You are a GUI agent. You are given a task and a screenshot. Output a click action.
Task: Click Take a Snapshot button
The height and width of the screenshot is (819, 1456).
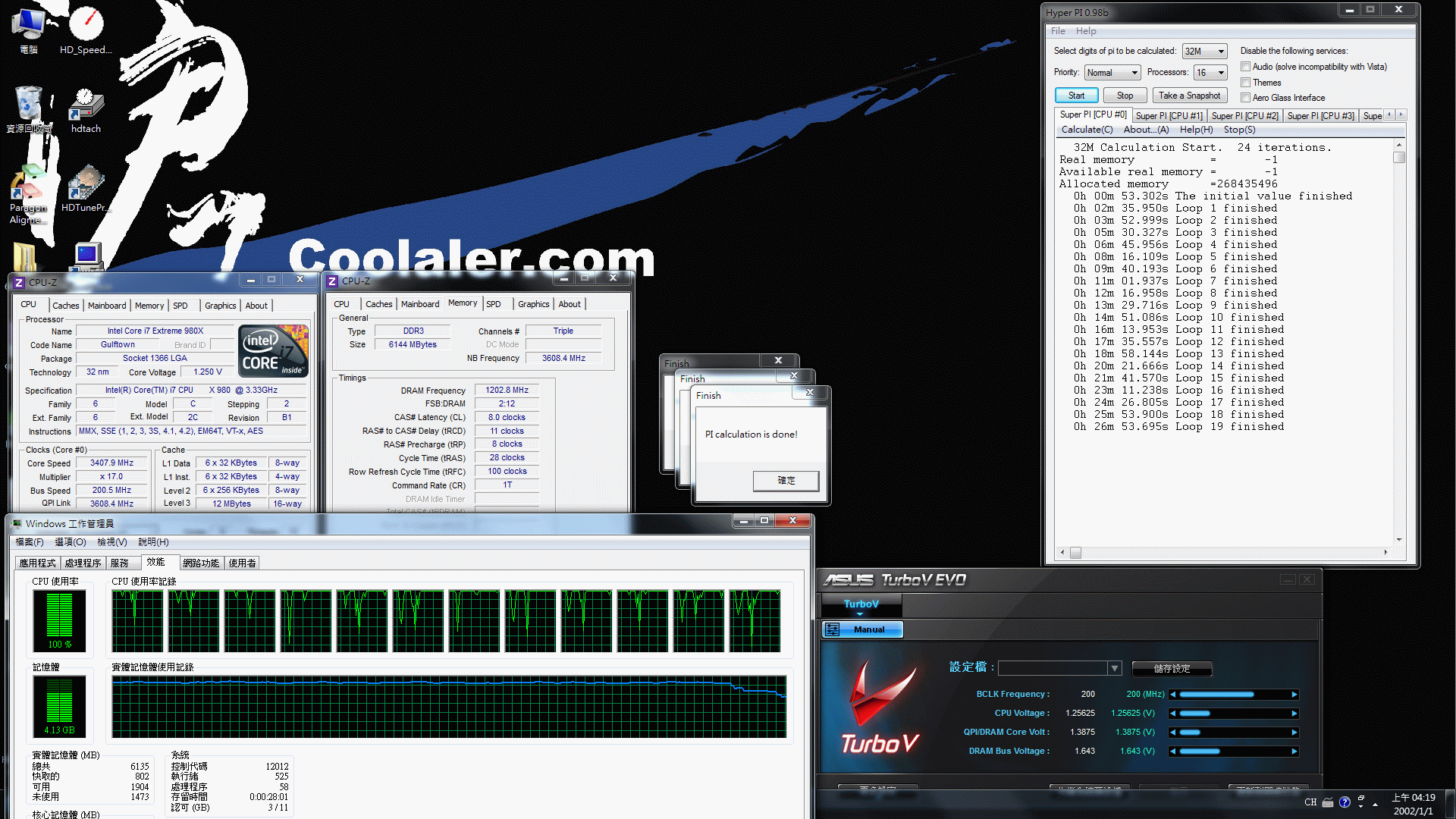(1189, 96)
